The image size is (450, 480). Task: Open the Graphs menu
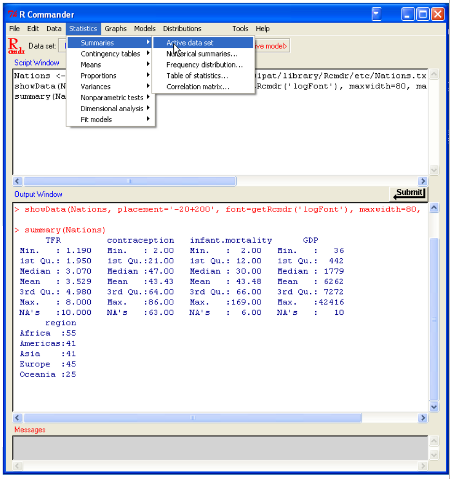pos(115,29)
